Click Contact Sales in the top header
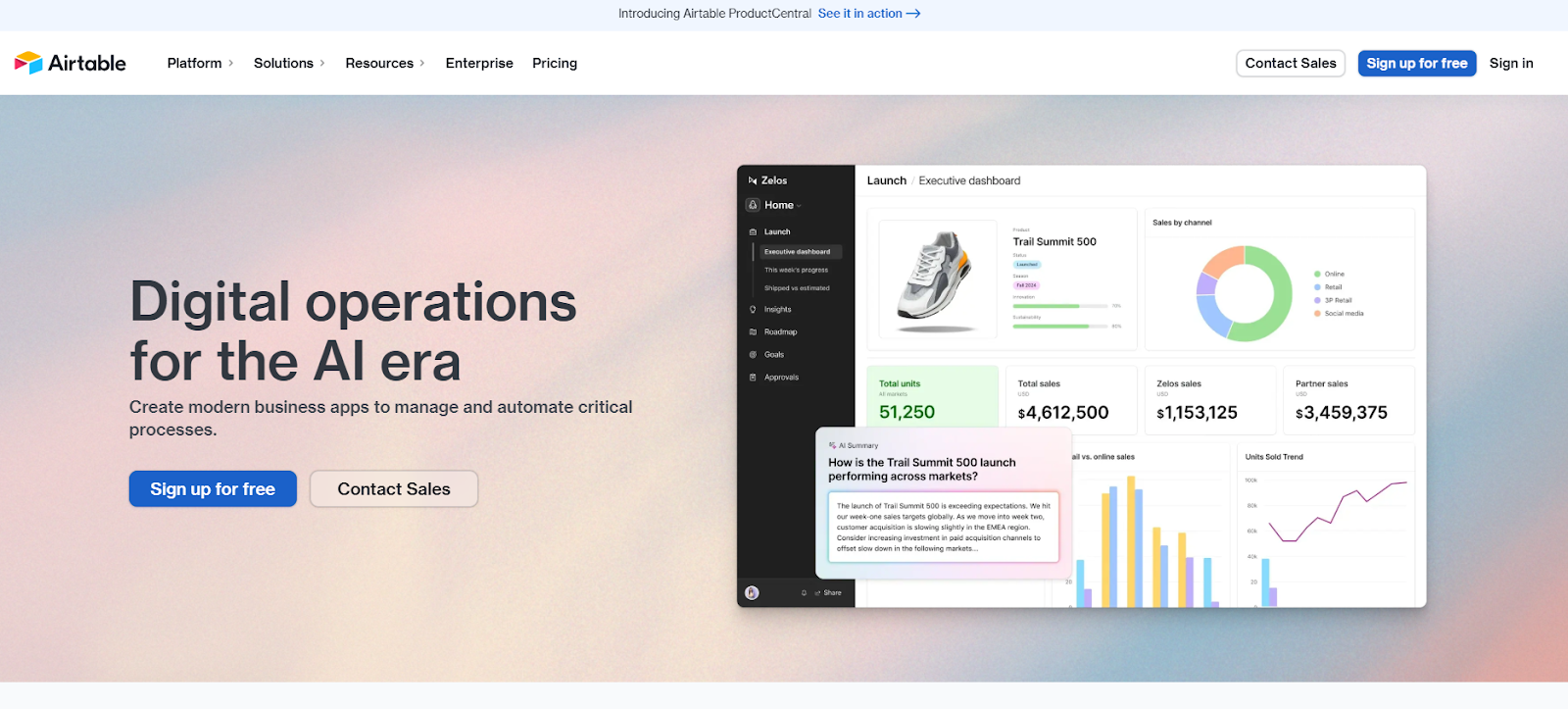Image resolution: width=1568 pixels, height=709 pixels. [x=1291, y=63]
